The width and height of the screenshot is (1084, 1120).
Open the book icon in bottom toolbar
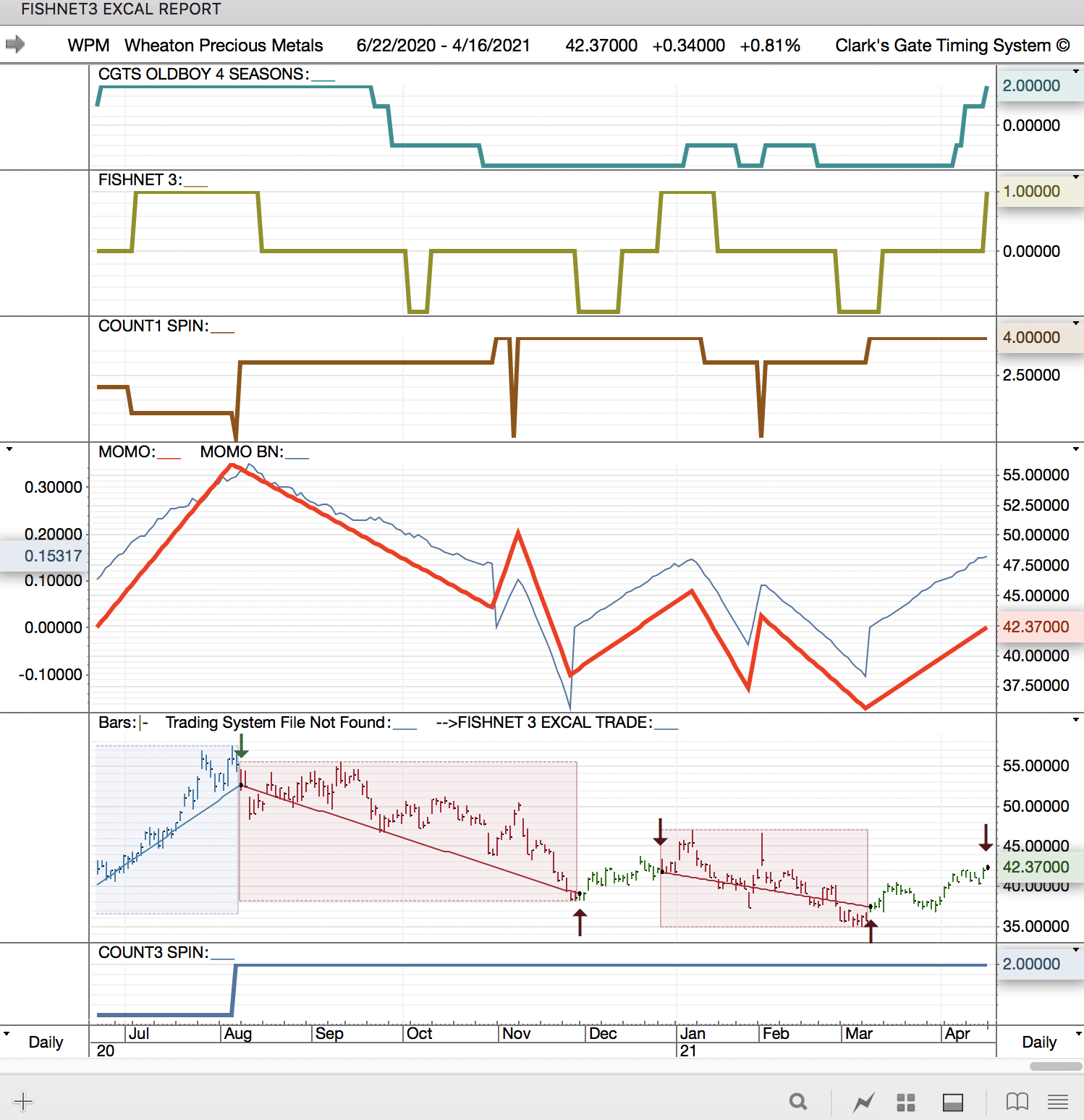point(1017,1102)
